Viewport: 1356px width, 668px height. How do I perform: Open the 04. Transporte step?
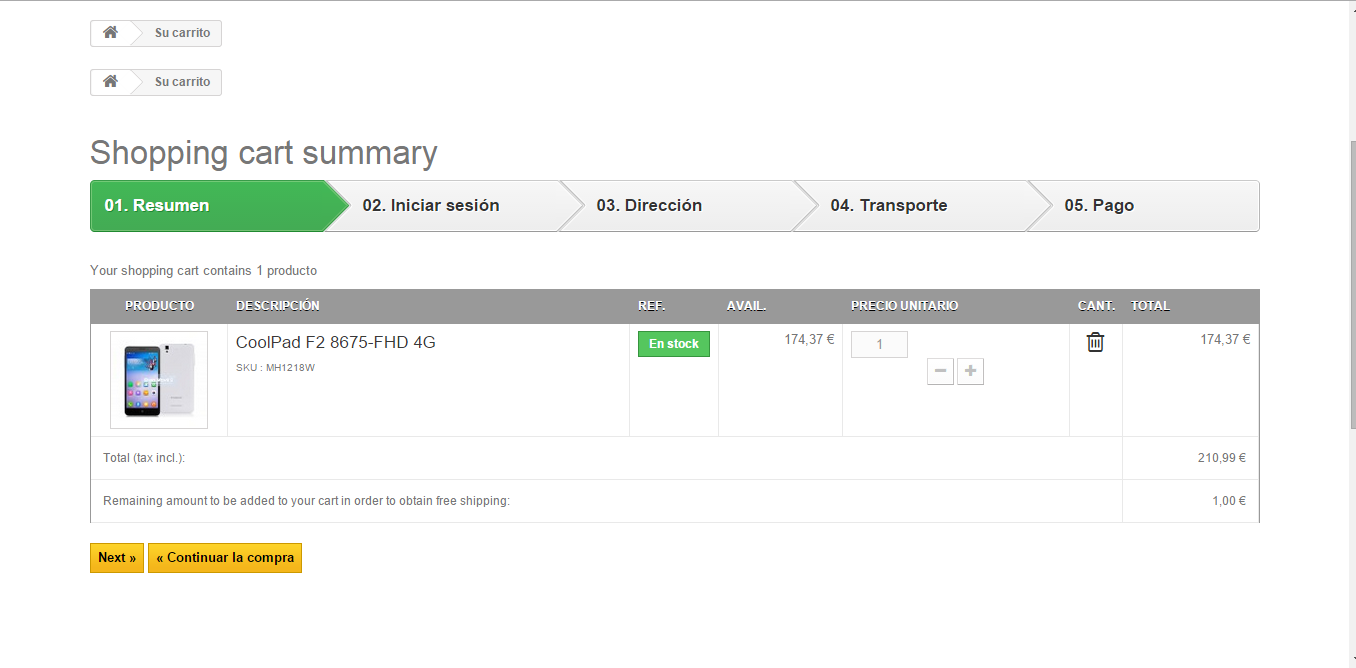888,206
